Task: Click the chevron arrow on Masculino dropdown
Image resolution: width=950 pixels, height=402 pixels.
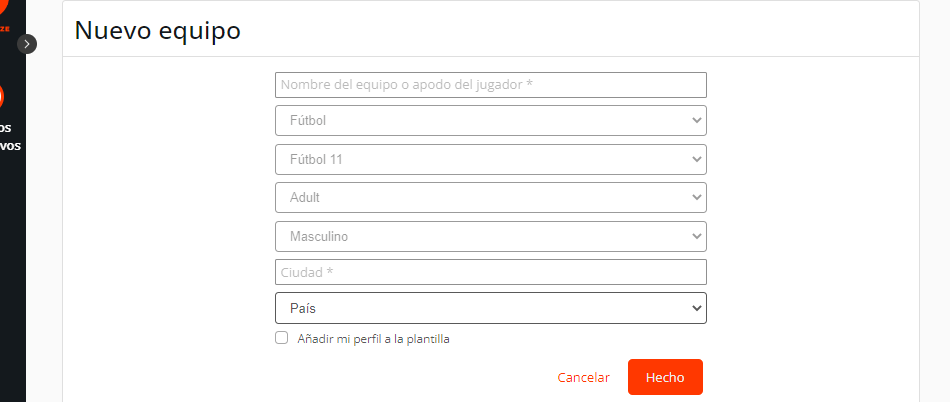Action: click(x=697, y=237)
